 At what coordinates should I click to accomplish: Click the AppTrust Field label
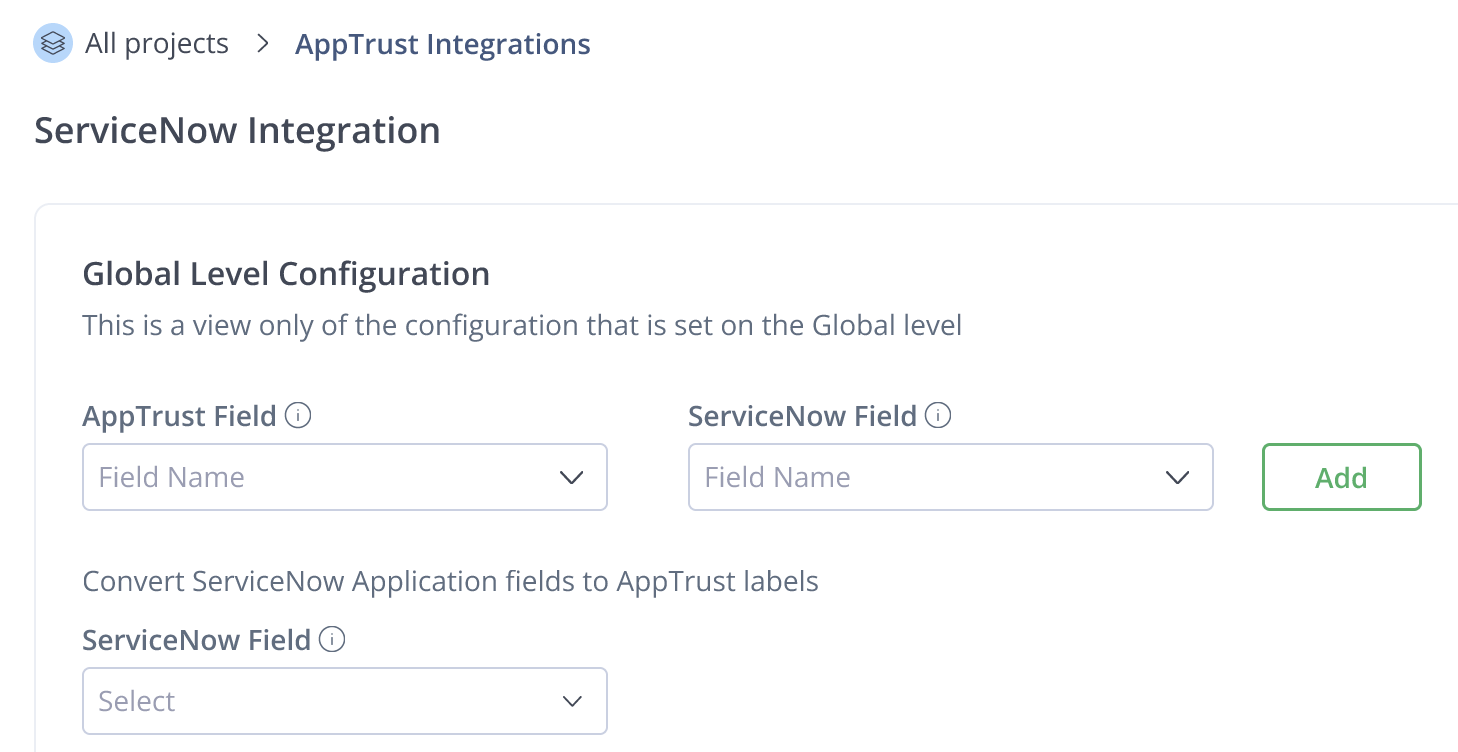tap(179, 416)
